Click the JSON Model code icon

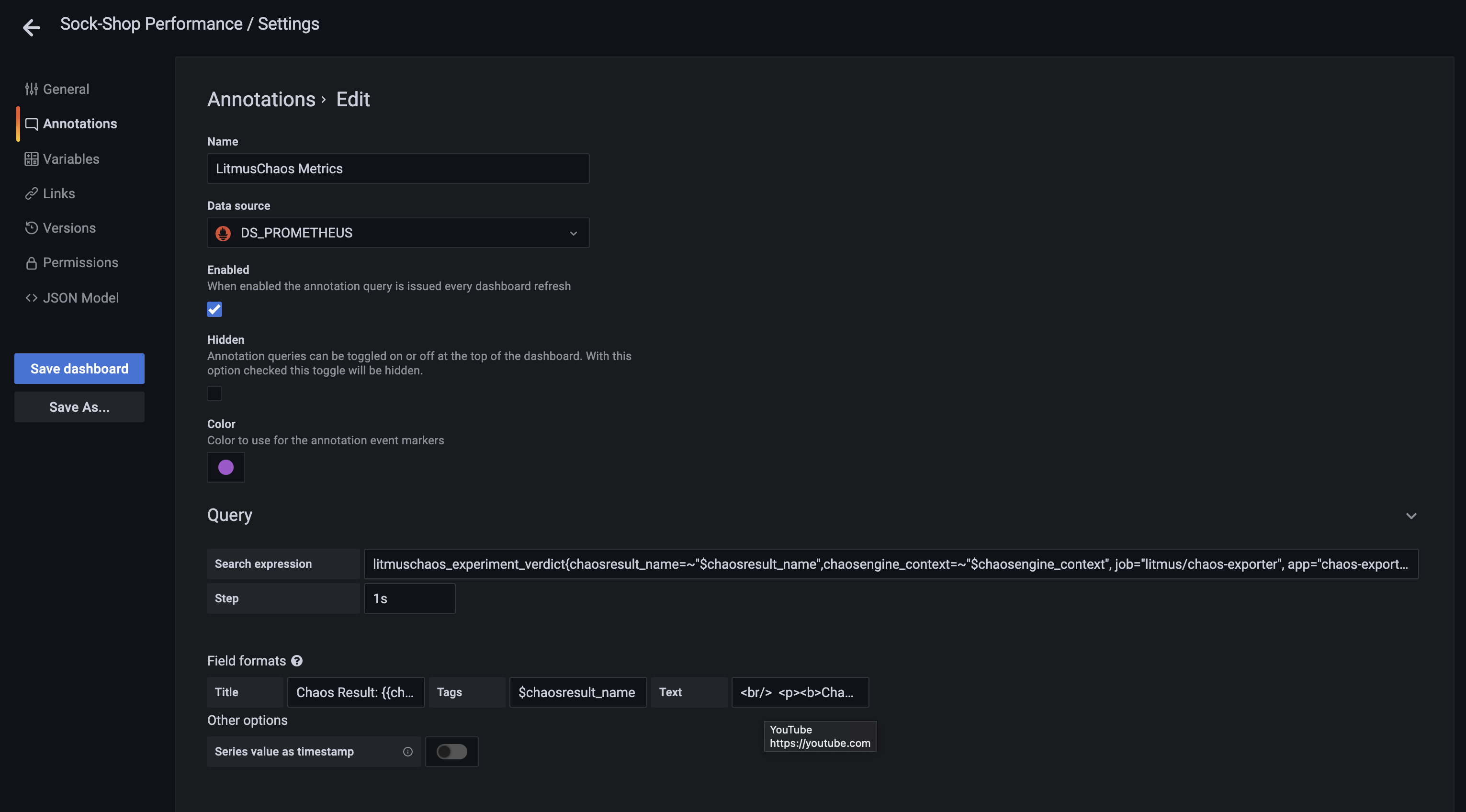click(x=31, y=298)
